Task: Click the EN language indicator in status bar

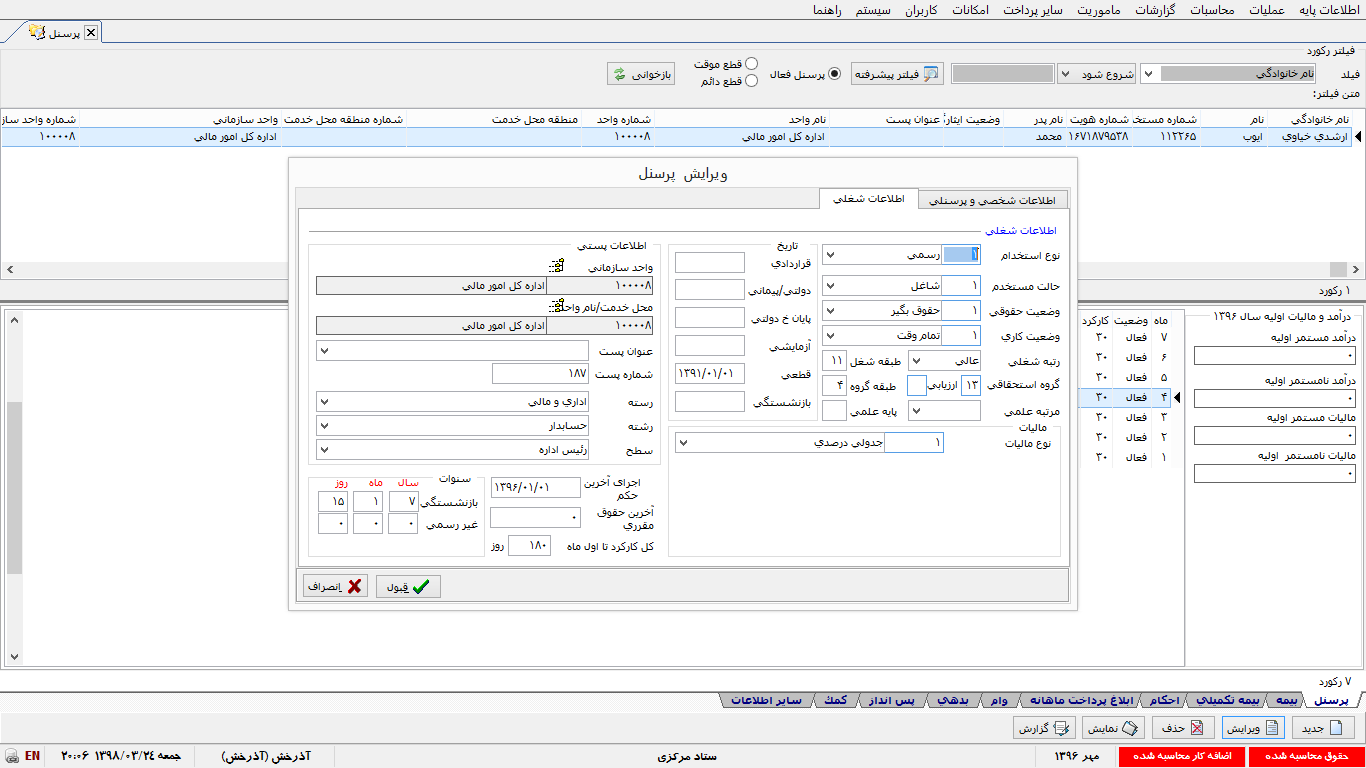Action: click(33, 757)
